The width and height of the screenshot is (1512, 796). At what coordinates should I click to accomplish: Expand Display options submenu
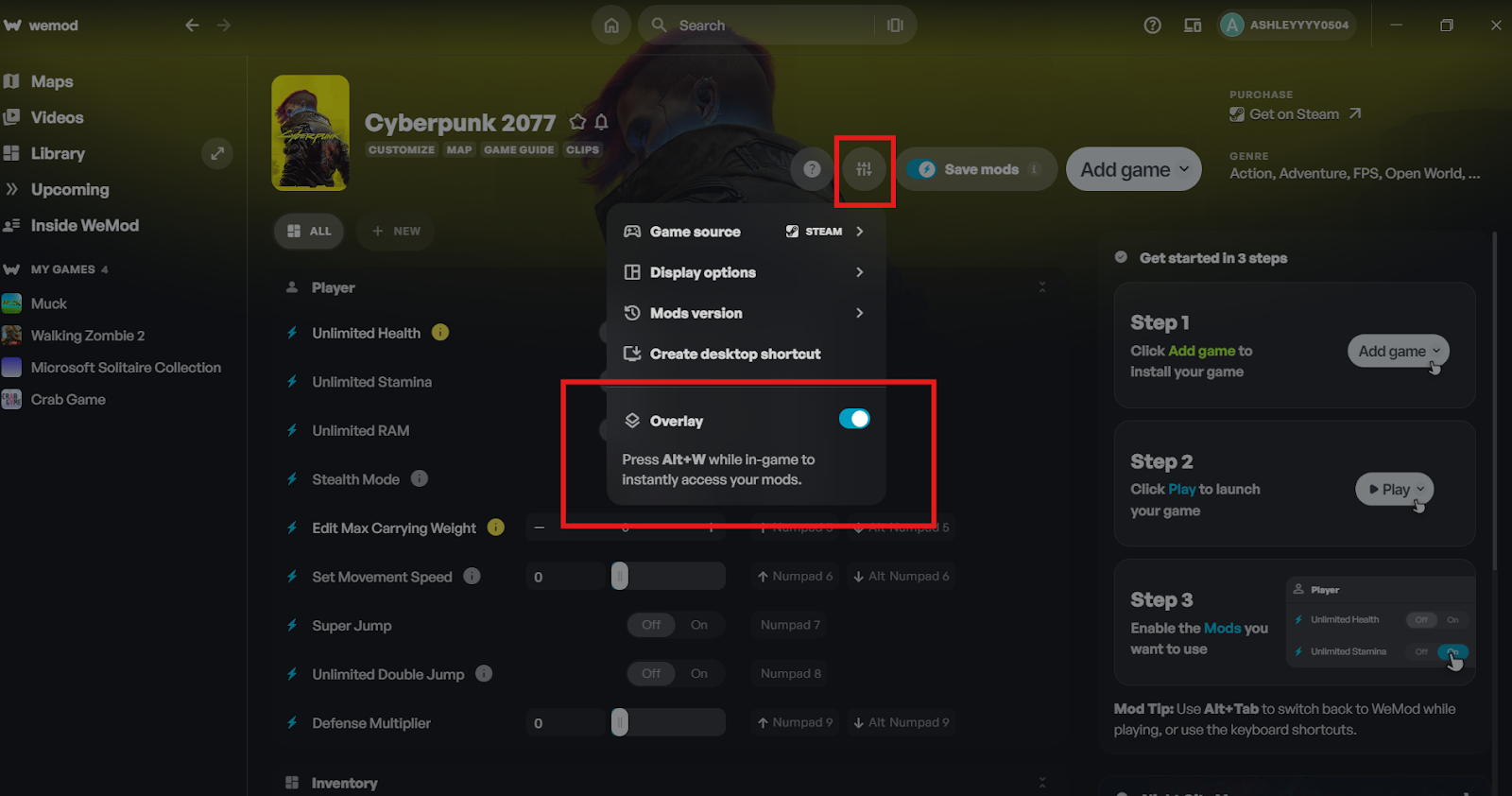[745, 272]
